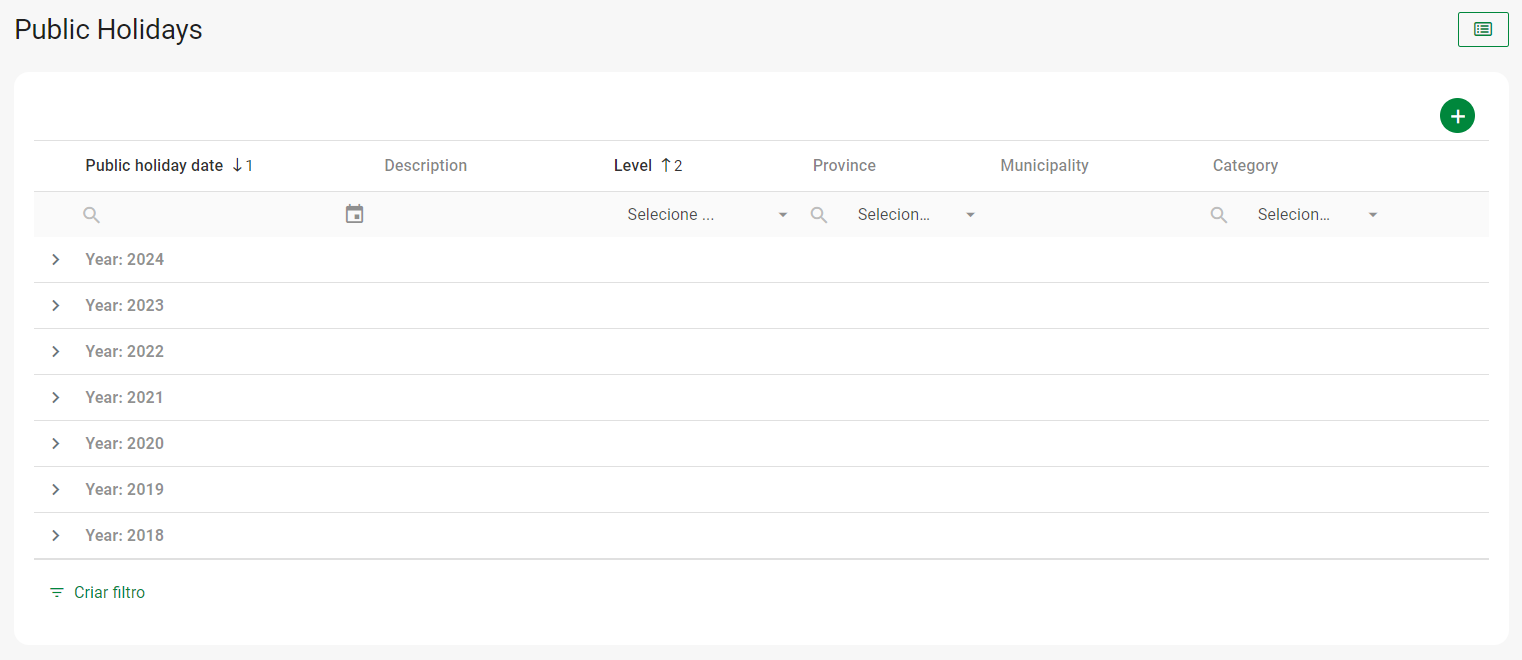Expand the Year: 2024 group
This screenshot has height=660, width=1522.
tap(56, 260)
